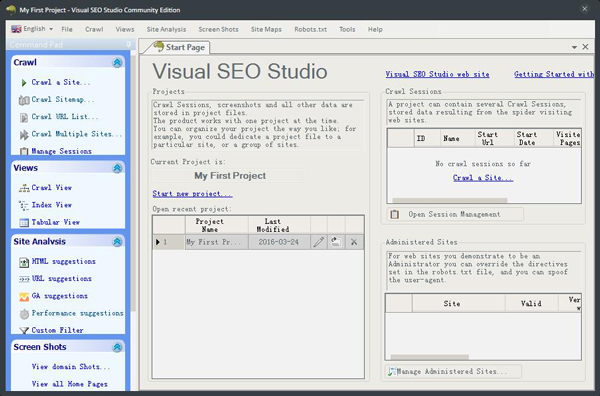Collapse the Crawl panel section

117,62
